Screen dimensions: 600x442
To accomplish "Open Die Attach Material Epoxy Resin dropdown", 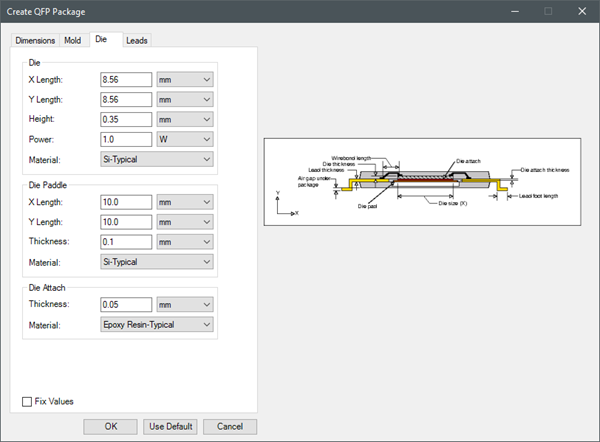I will point(158,324).
